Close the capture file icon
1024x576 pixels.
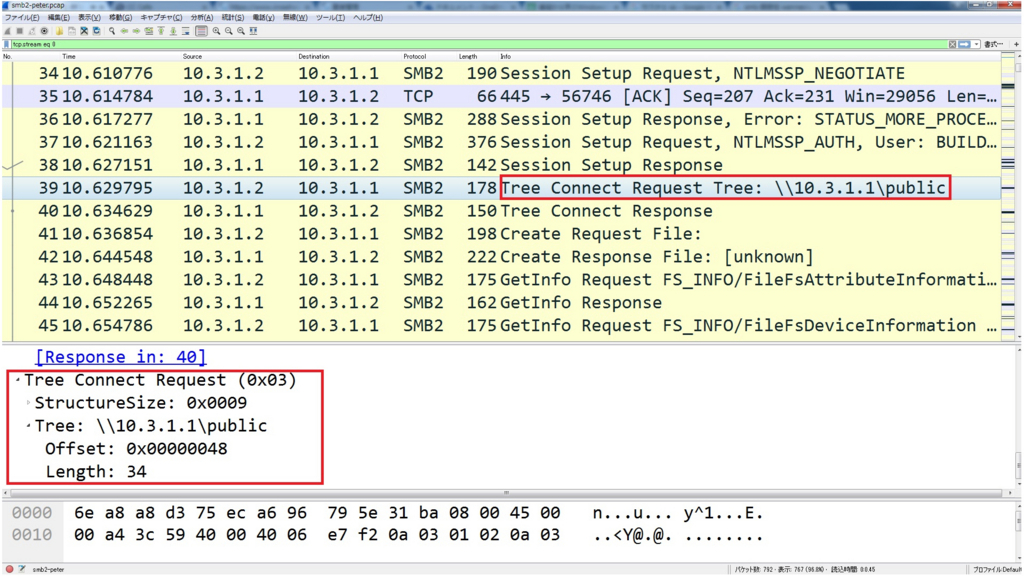coord(84,31)
